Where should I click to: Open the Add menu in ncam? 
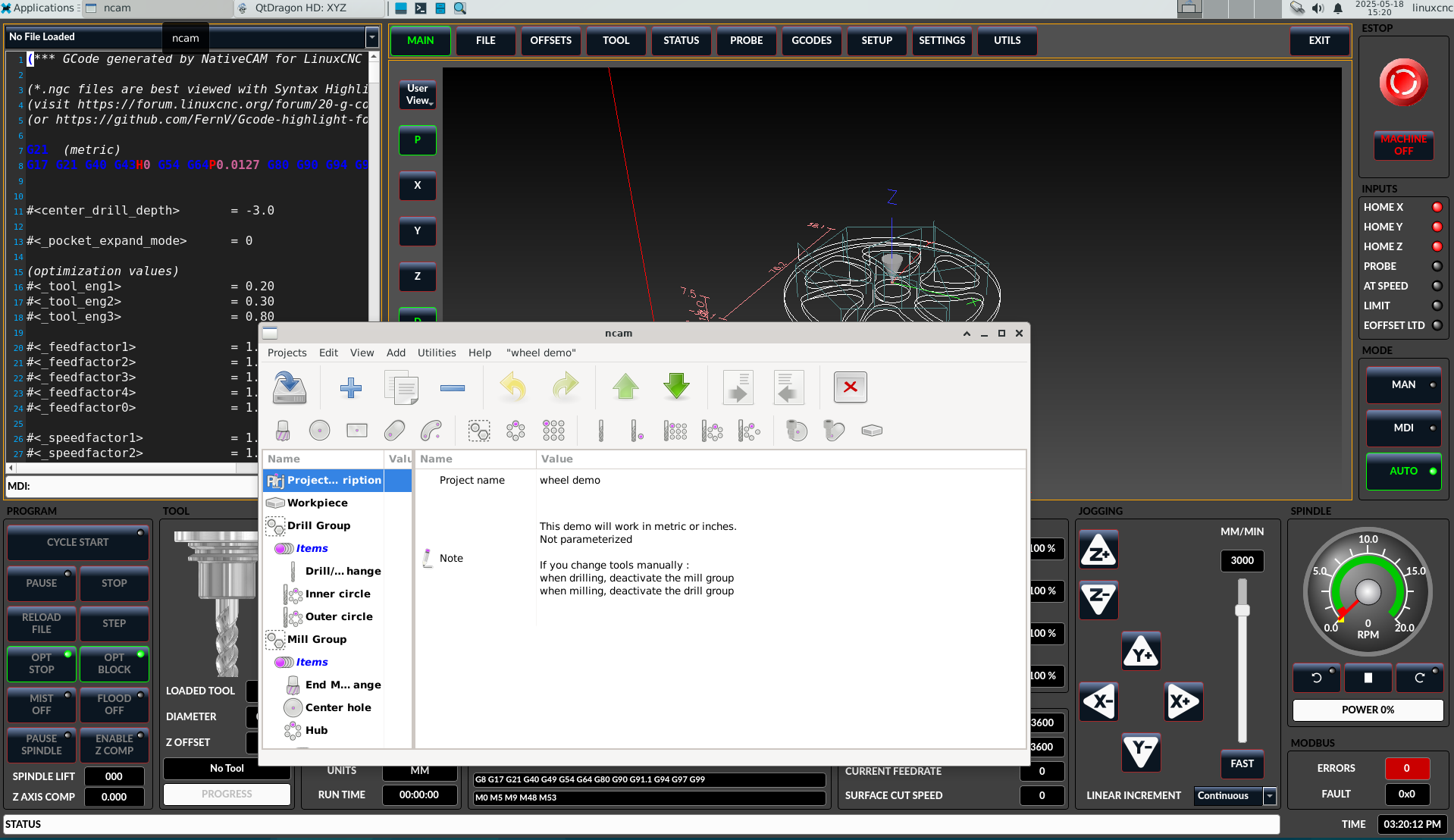396,353
